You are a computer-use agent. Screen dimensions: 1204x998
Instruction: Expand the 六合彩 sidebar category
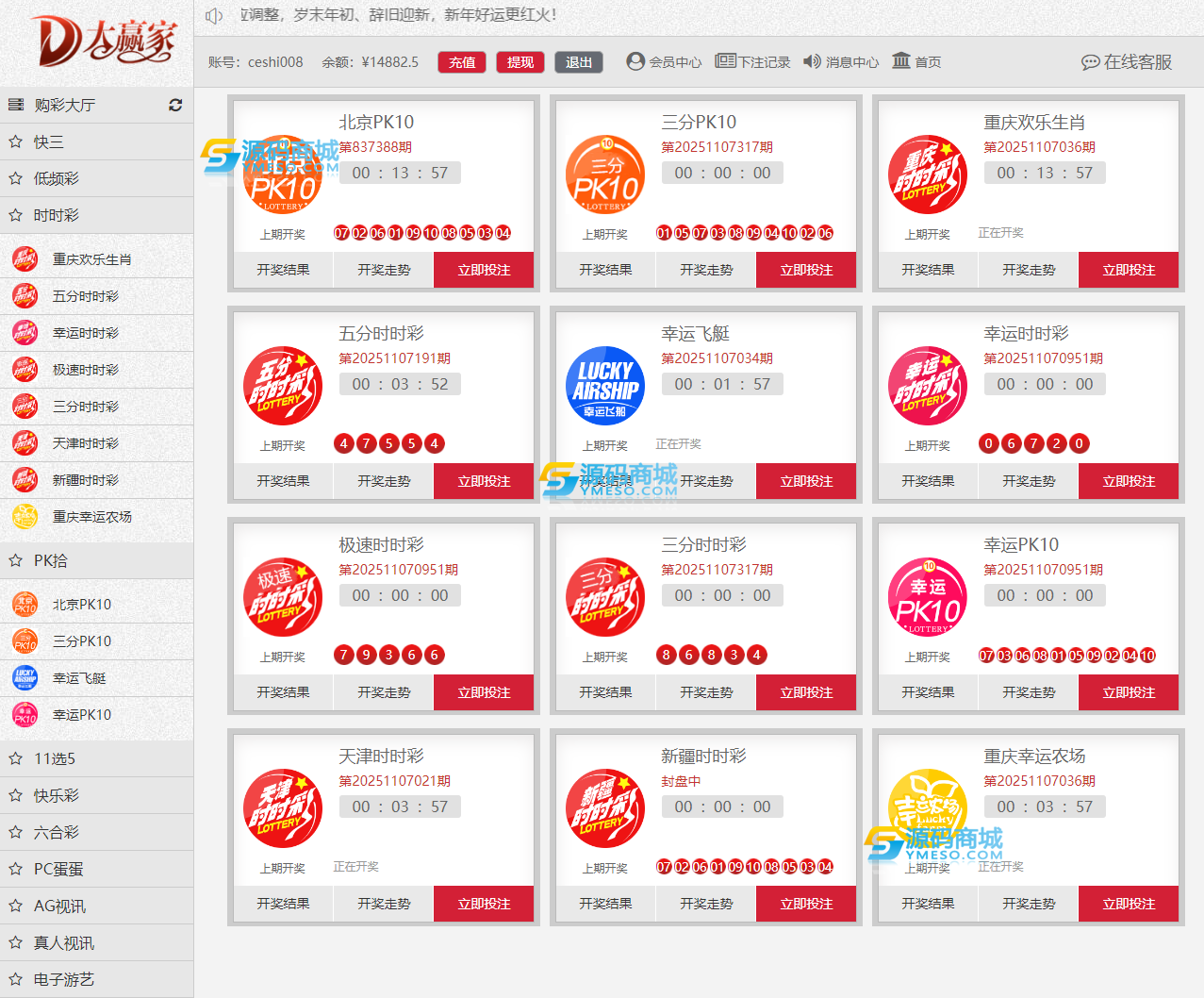tap(57, 832)
